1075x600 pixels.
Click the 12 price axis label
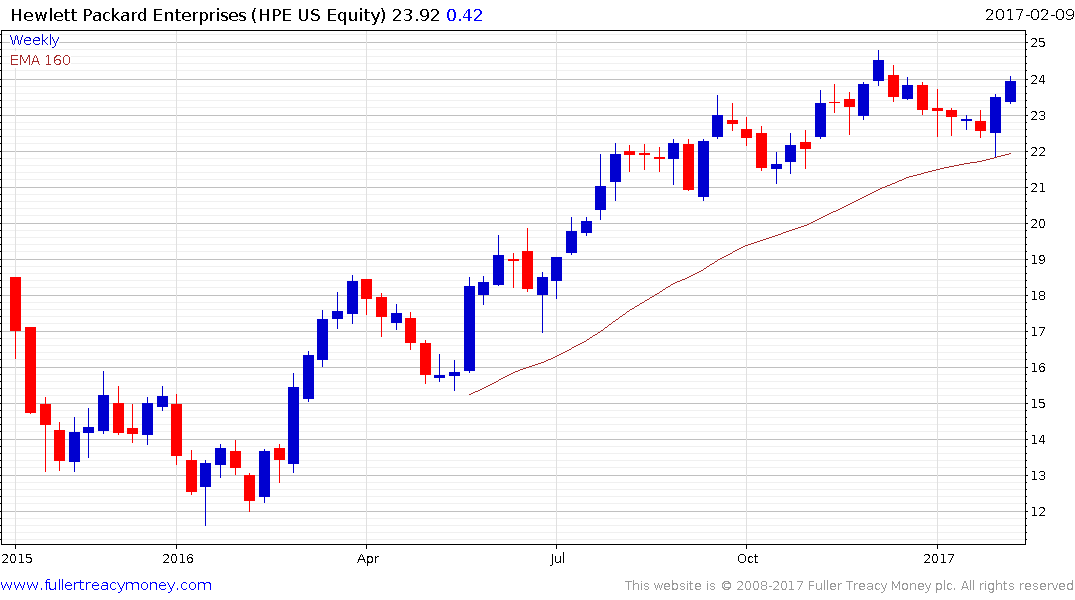point(1037,512)
